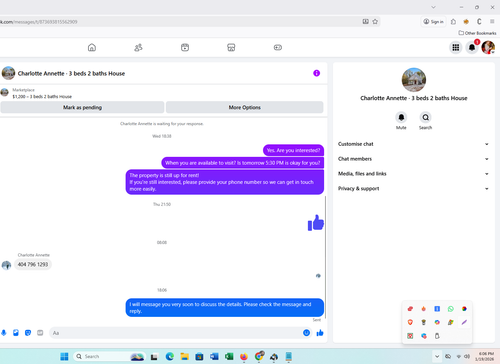Open the Video icon in top navigation
500x364 pixels.
(x=185, y=48)
